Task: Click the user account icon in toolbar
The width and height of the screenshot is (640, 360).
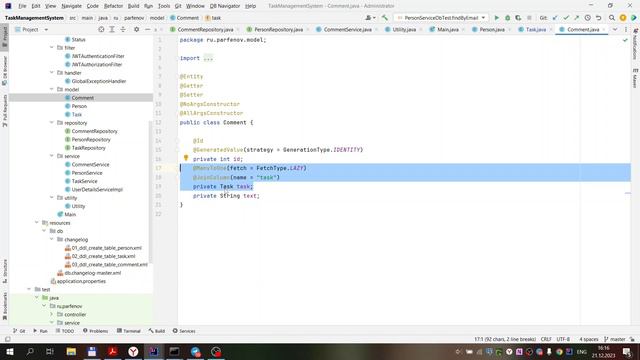Action: [x=370, y=18]
